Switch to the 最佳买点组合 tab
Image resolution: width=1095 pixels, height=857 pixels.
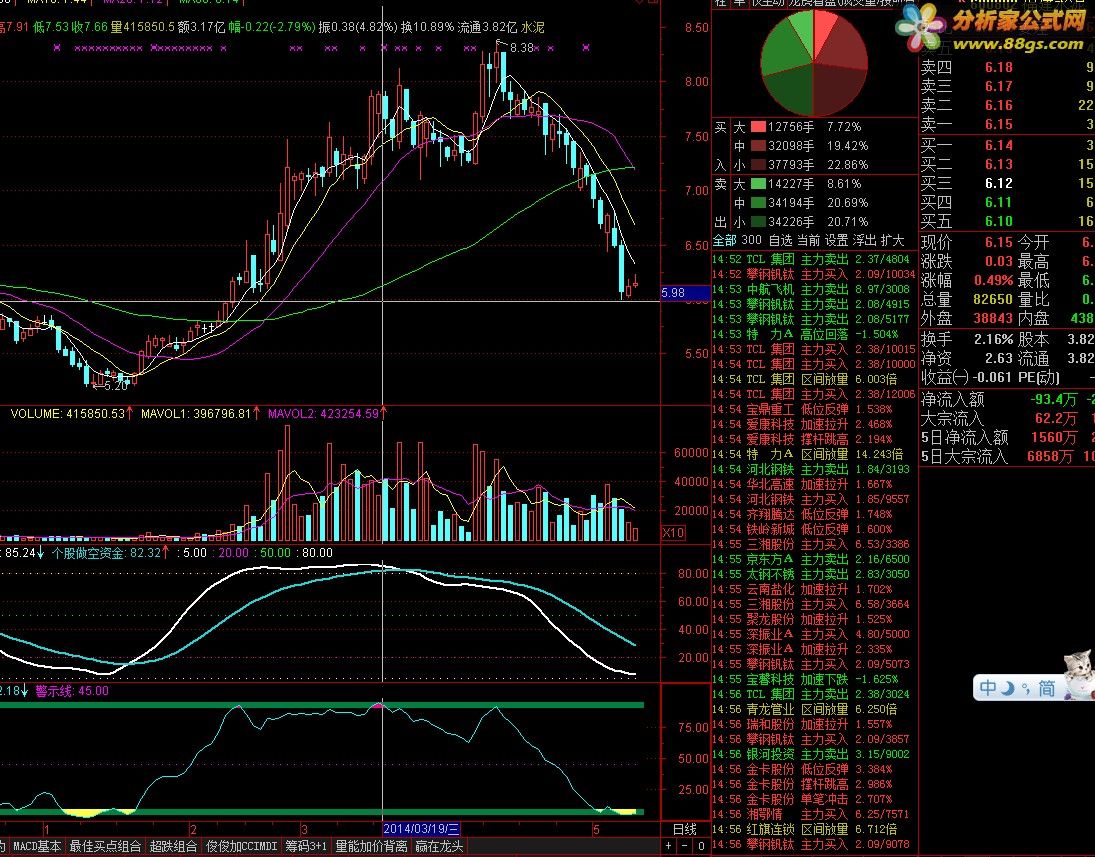[x=105, y=846]
